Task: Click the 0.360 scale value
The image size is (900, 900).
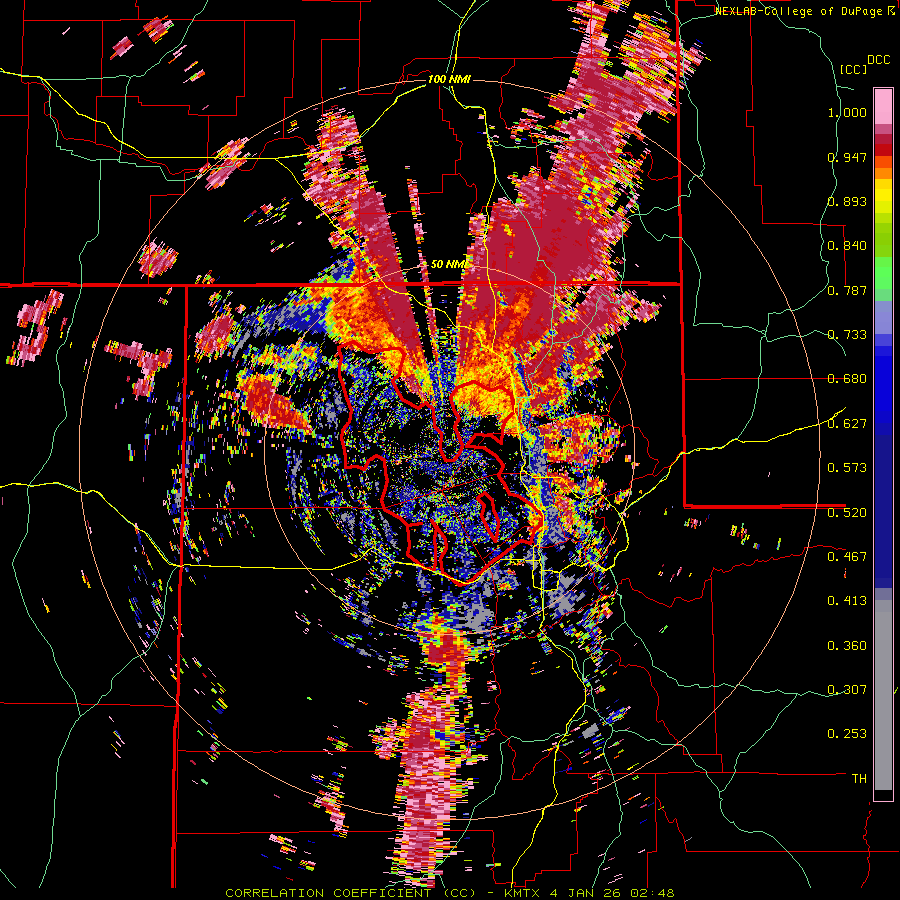Action: [x=847, y=646]
